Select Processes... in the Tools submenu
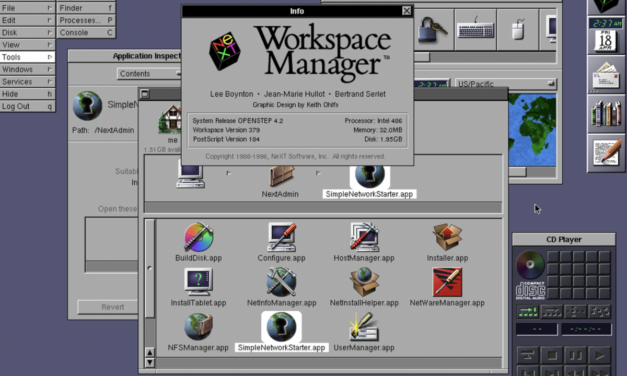This screenshot has height=376, width=627. click(86, 20)
